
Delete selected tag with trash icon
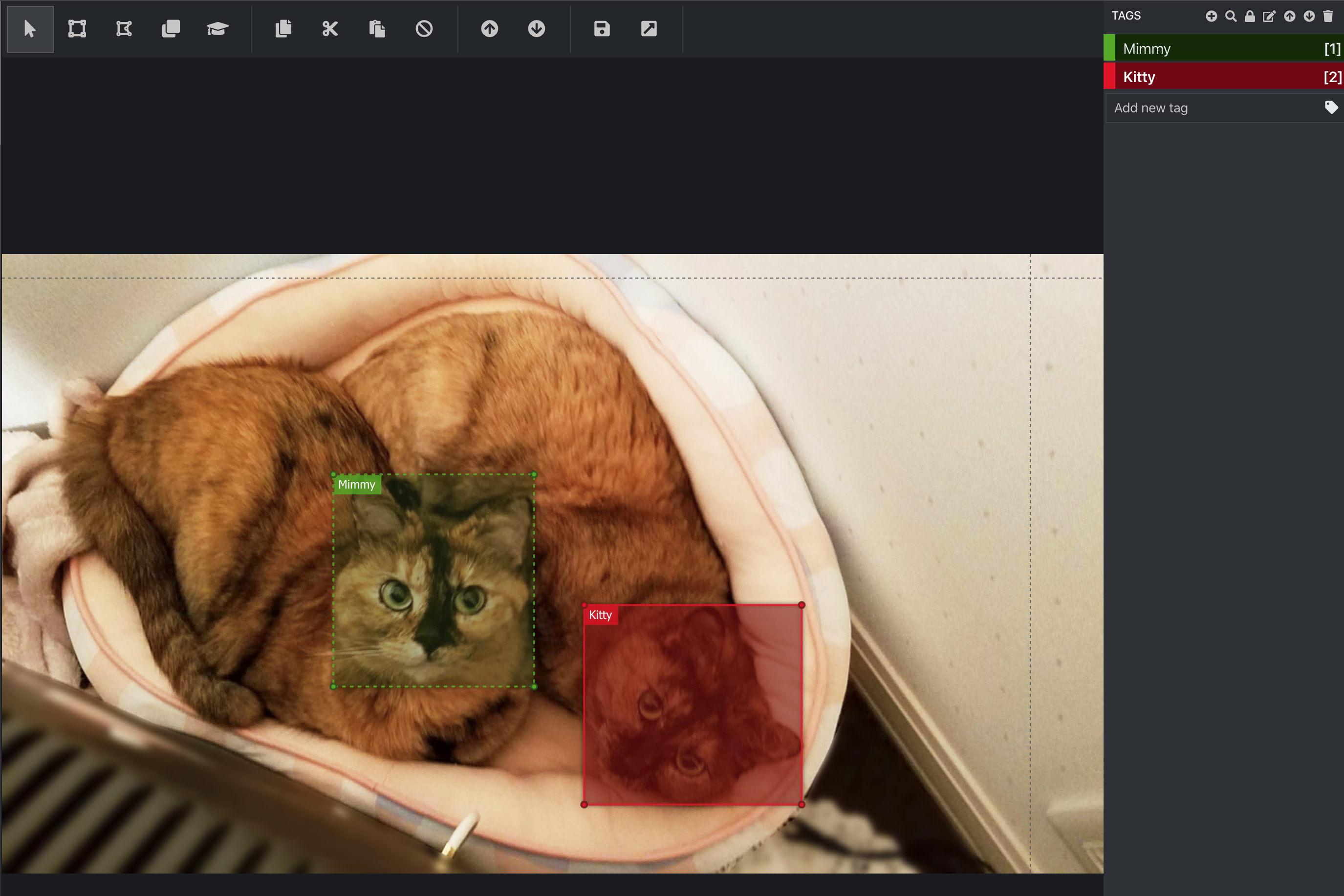(1328, 16)
